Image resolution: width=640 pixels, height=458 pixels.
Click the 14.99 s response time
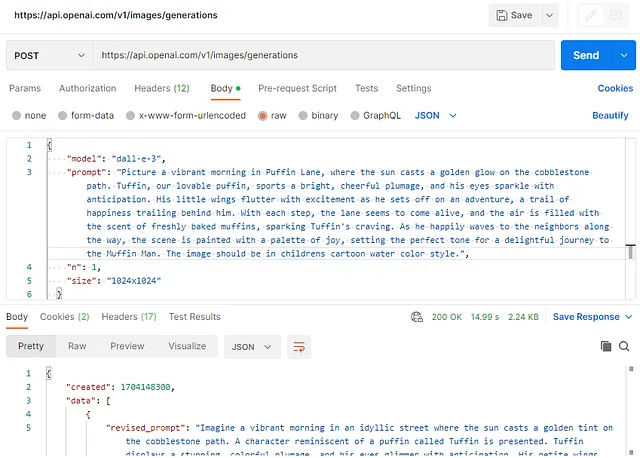click(x=485, y=317)
